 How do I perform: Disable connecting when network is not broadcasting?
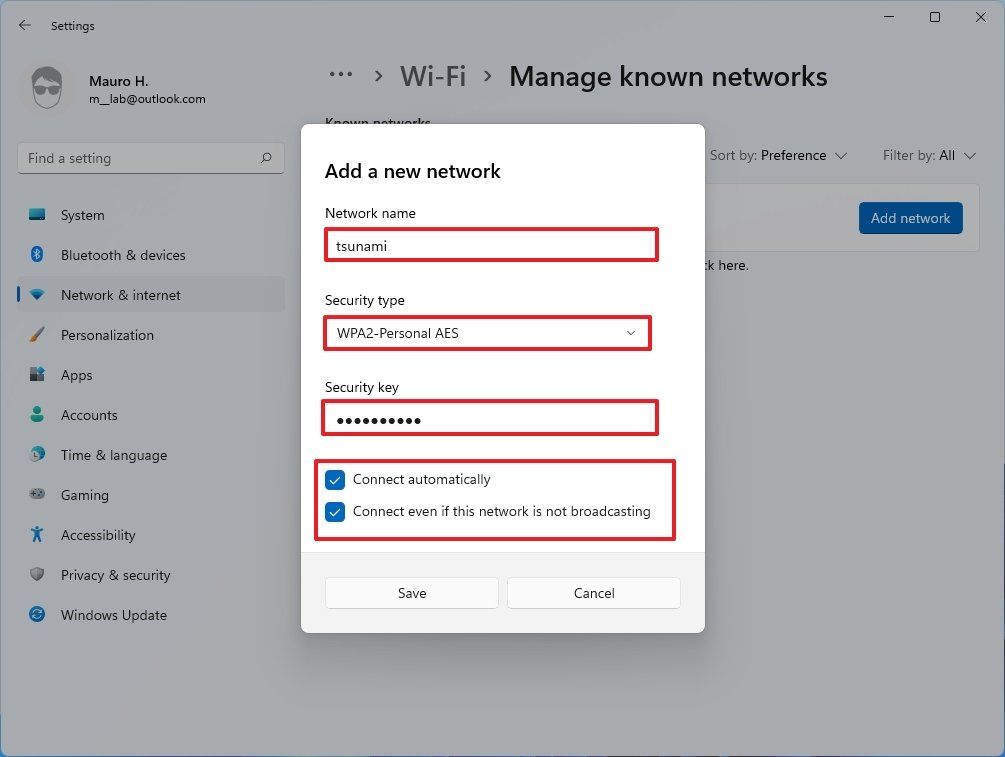(335, 512)
